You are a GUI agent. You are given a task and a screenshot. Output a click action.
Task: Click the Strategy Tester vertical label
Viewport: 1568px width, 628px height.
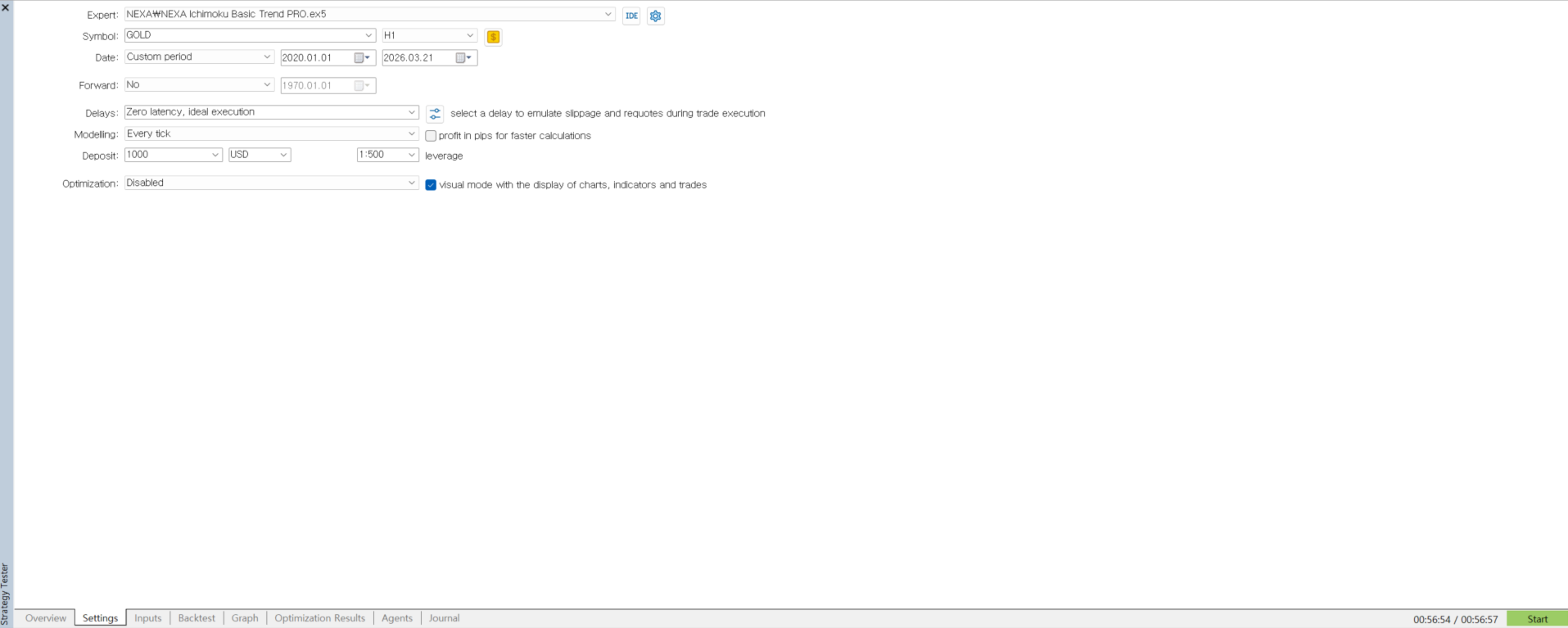pyautogui.click(x=5, y=594)
